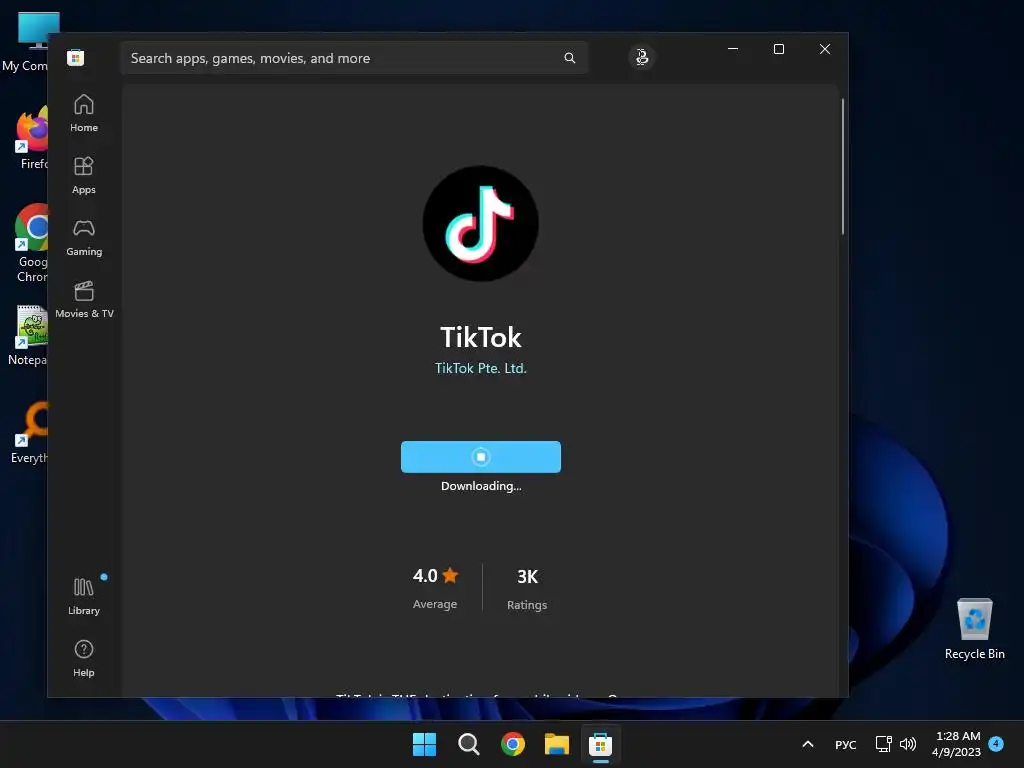Open TikTok Pte. Ltd. publisher link

tap(481, 368)
